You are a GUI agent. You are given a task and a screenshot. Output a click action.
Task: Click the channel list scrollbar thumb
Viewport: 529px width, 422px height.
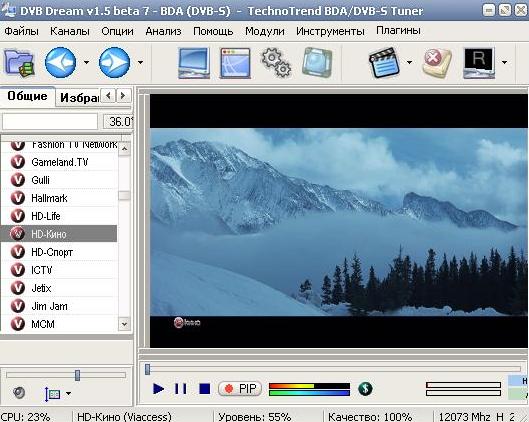point(124,196)
